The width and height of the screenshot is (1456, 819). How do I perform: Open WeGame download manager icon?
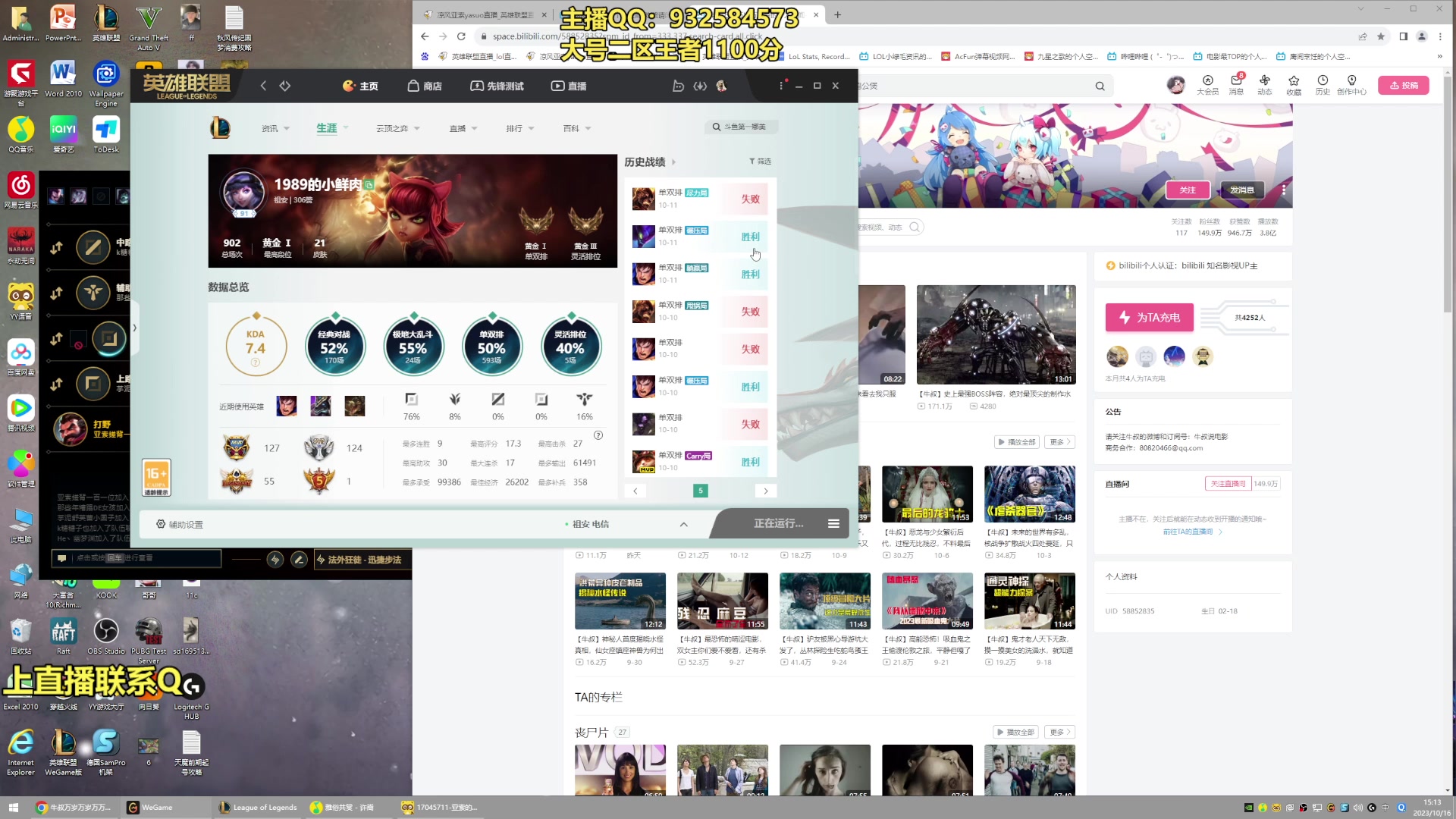700,86
